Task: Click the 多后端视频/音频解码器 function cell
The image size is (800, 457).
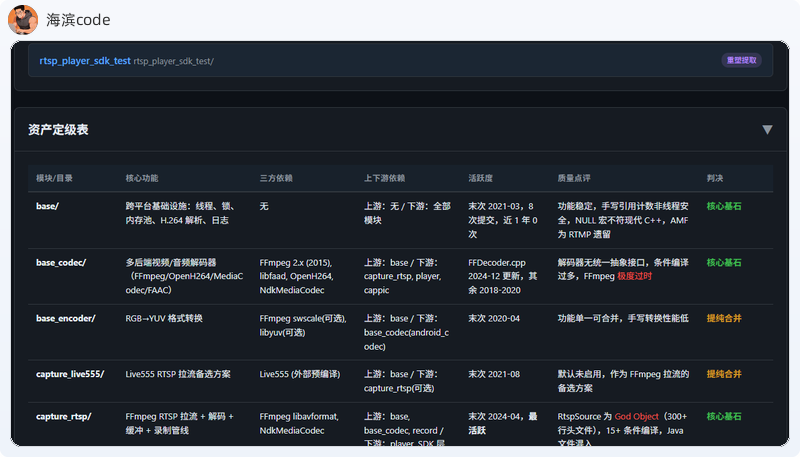Action: click(x=184, y=276)
